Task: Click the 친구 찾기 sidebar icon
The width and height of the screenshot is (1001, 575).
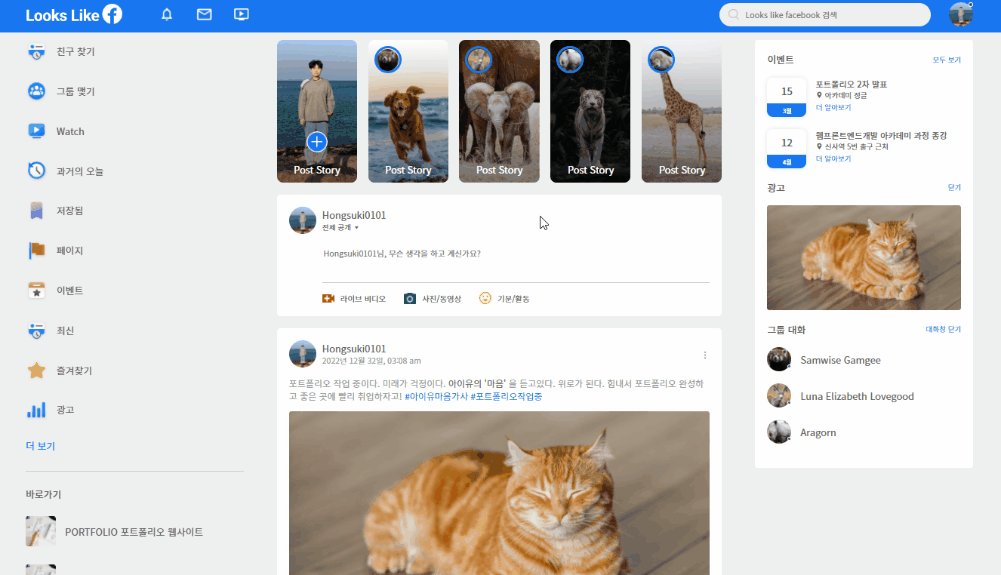Action: [x=36, y=52]
